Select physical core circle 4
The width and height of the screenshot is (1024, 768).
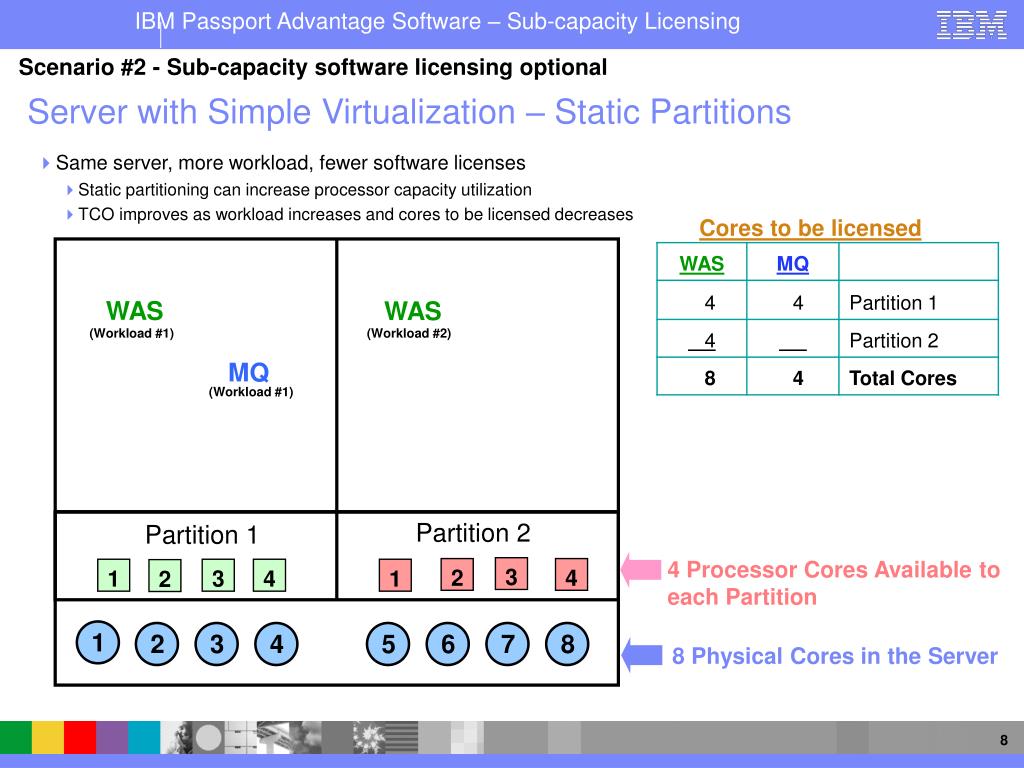tap(276, 644)
